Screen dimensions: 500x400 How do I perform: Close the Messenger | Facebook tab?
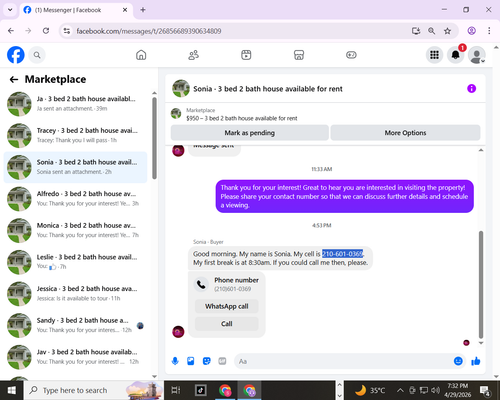[125, 10]
